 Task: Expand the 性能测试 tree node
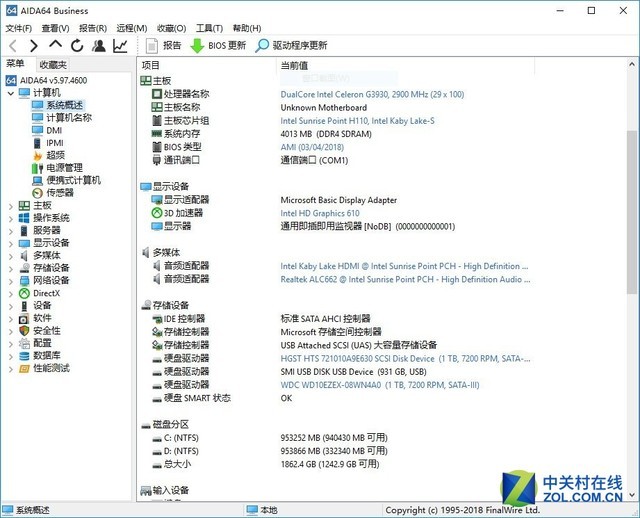[x=11, y=369]
